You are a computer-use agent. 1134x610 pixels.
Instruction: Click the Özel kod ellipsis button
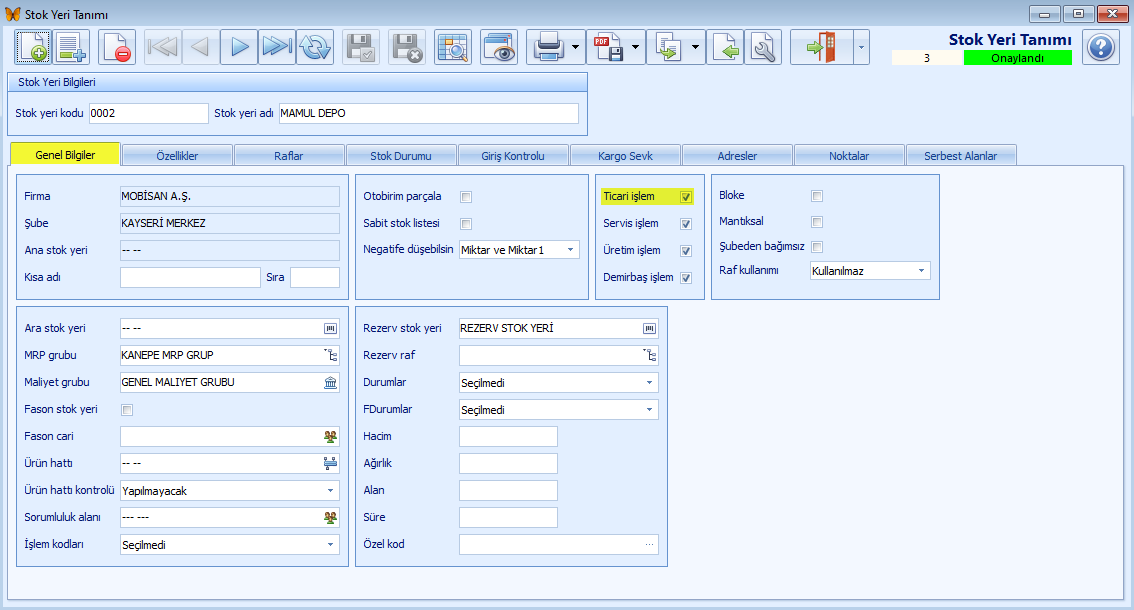pos(650,545)
